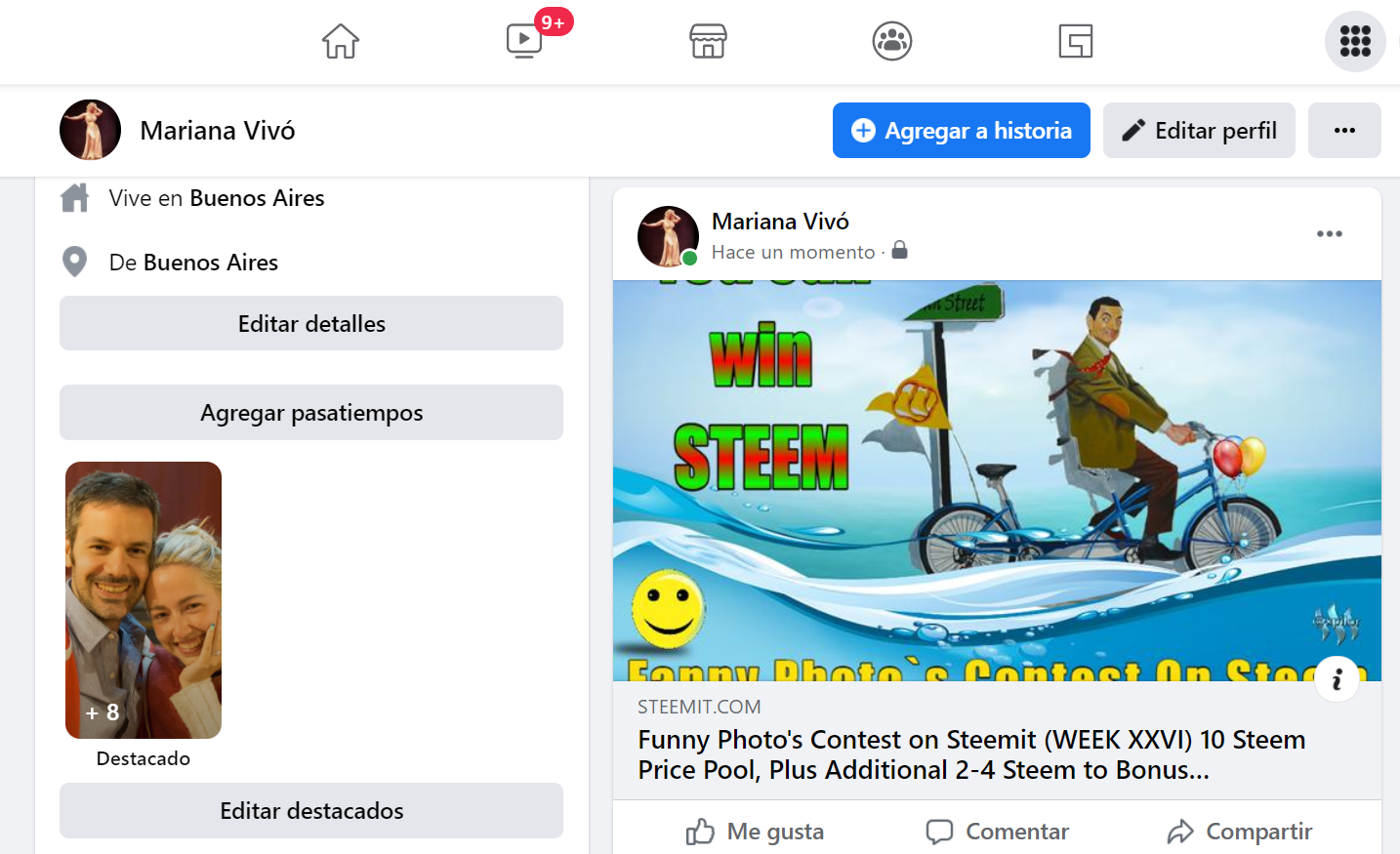Click Mariana Vivó avatar in profile header
The height and width of the screenshot is (854, 1400).
(x=90, y=130)
